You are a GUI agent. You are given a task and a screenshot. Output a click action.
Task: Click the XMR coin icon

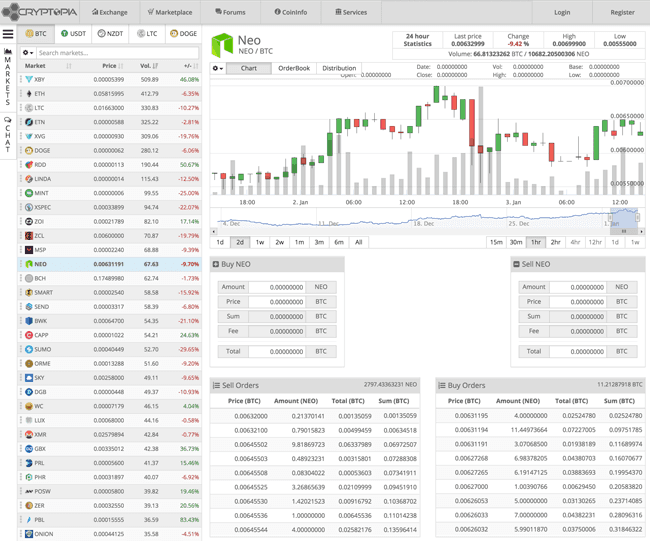pyautogui.click(x=29, y=434)
